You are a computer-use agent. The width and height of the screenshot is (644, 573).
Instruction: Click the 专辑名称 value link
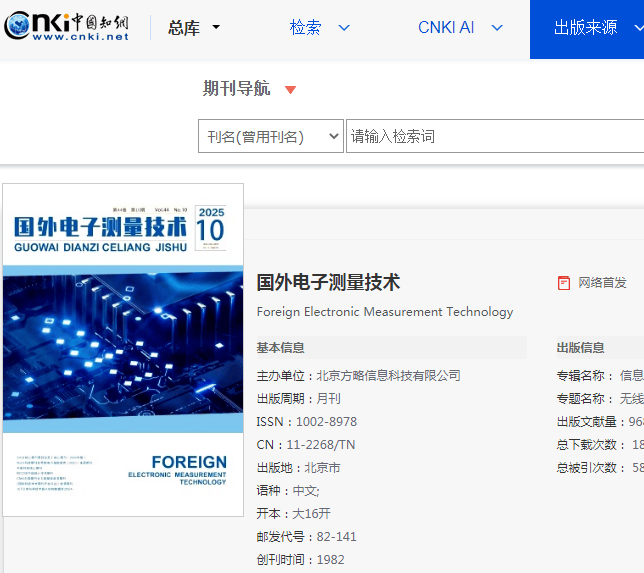631,376
